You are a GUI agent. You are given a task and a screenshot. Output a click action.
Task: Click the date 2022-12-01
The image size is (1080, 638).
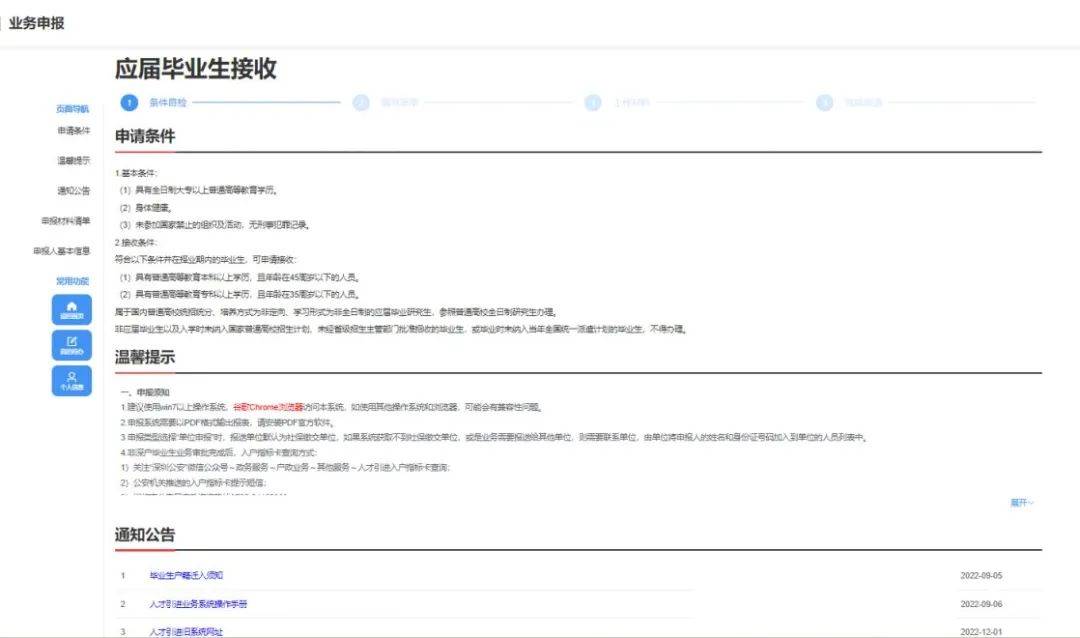981,632
